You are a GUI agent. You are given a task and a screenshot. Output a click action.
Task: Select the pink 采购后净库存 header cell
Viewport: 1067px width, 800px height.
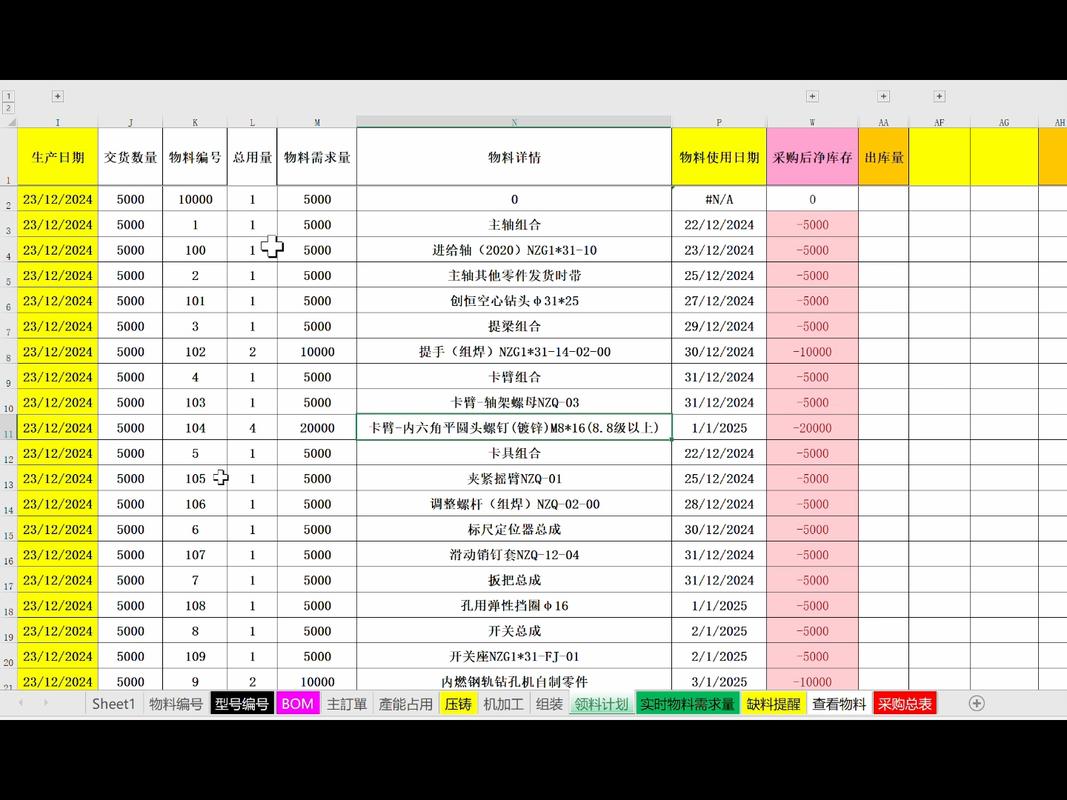[812, 157]
